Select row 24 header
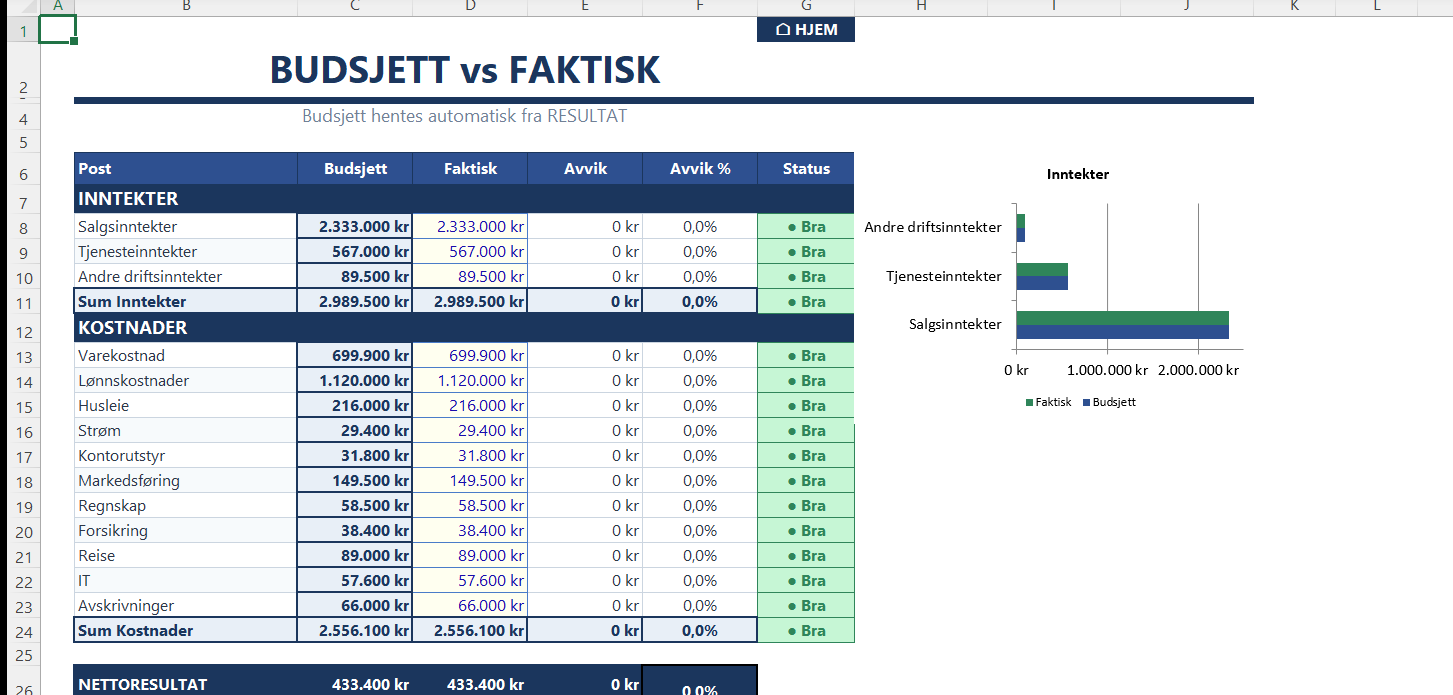 coord(20,631)
